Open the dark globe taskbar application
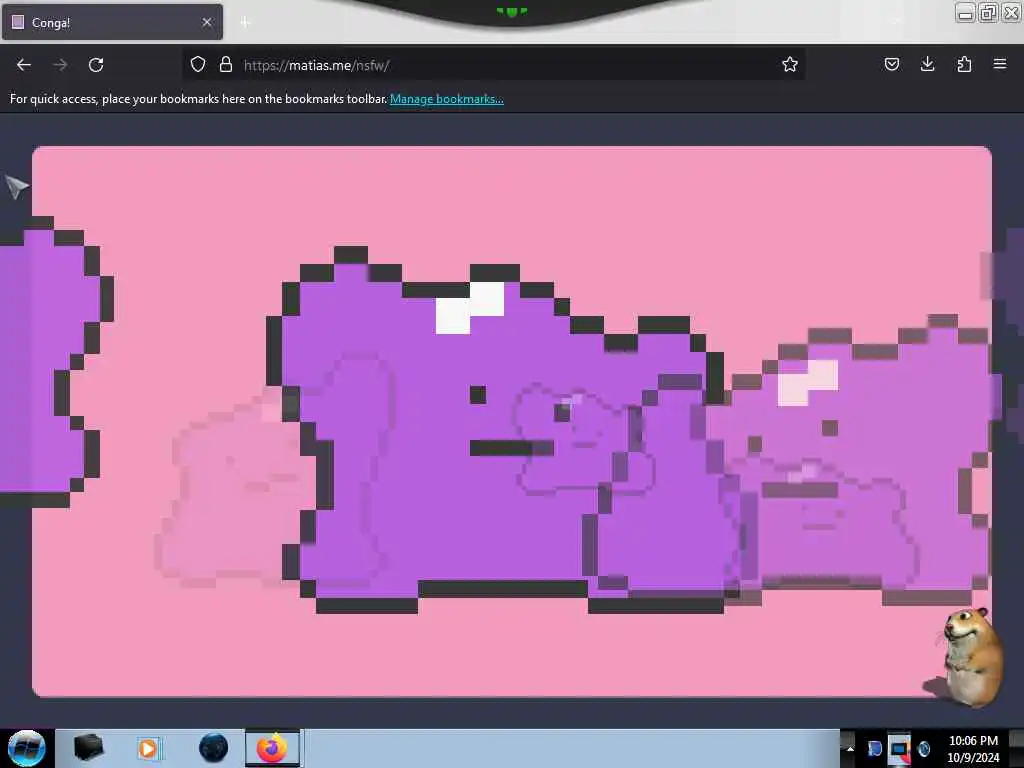 pos(213,748)
